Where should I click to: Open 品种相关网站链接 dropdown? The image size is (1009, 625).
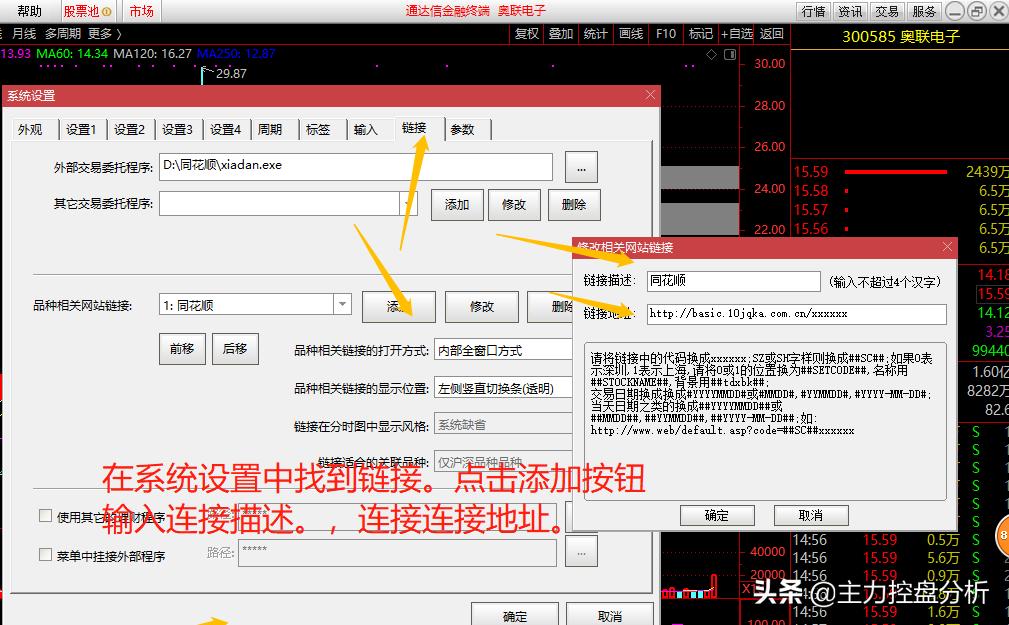coord(342,304)
